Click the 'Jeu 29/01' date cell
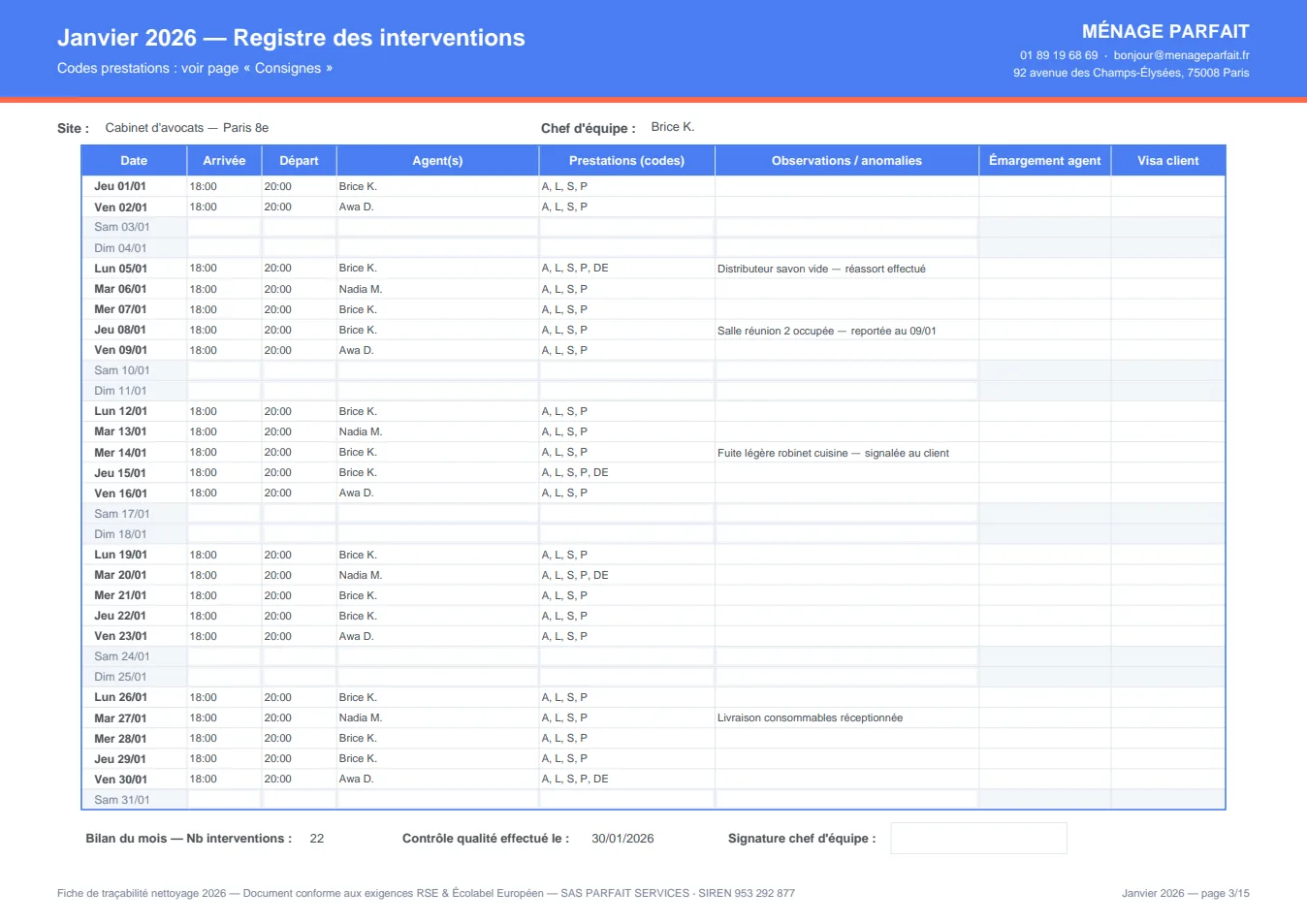Image resolution: width=1307 pixels, height=924 pixels. tap(134, 758)
